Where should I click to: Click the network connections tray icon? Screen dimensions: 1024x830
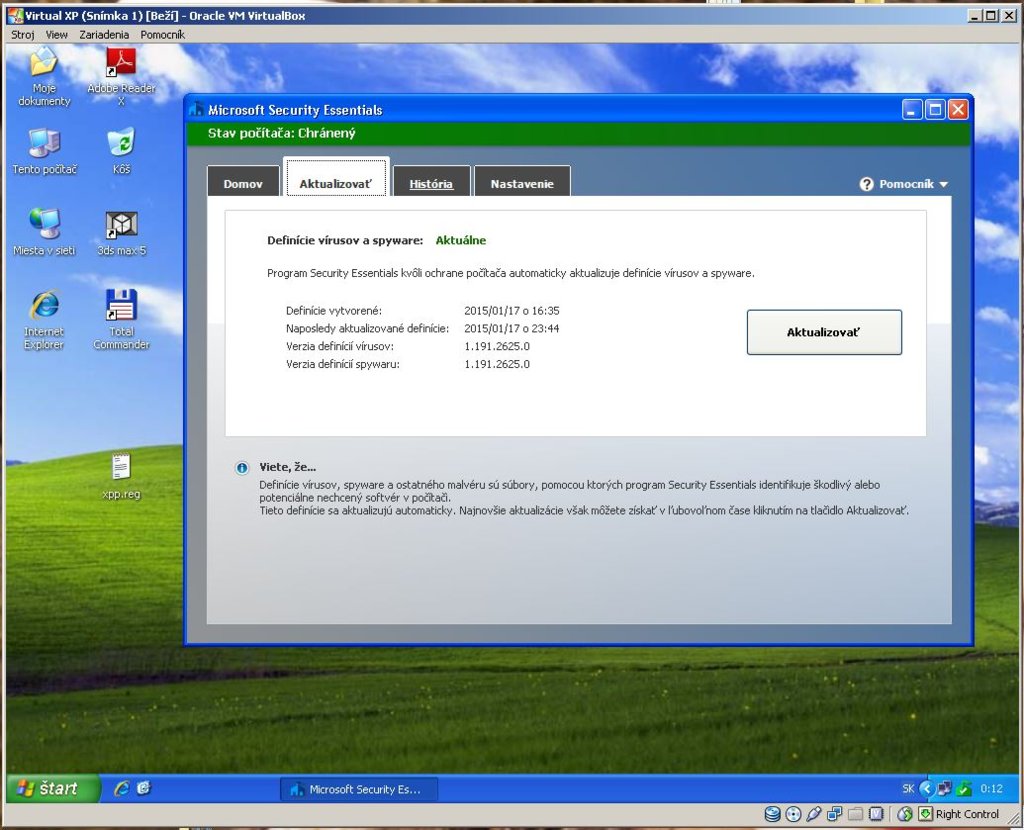point(944,789)
